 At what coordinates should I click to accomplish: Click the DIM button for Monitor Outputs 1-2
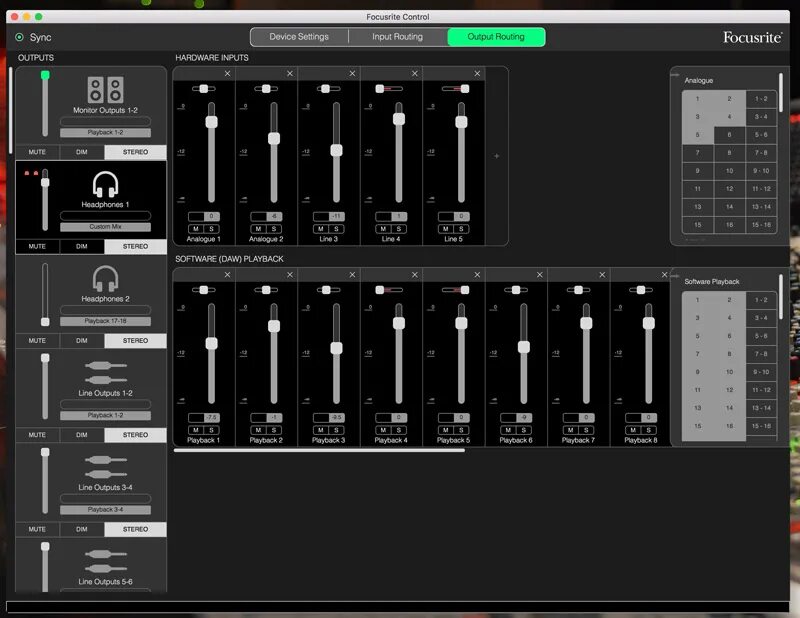(x=82, y=152)
